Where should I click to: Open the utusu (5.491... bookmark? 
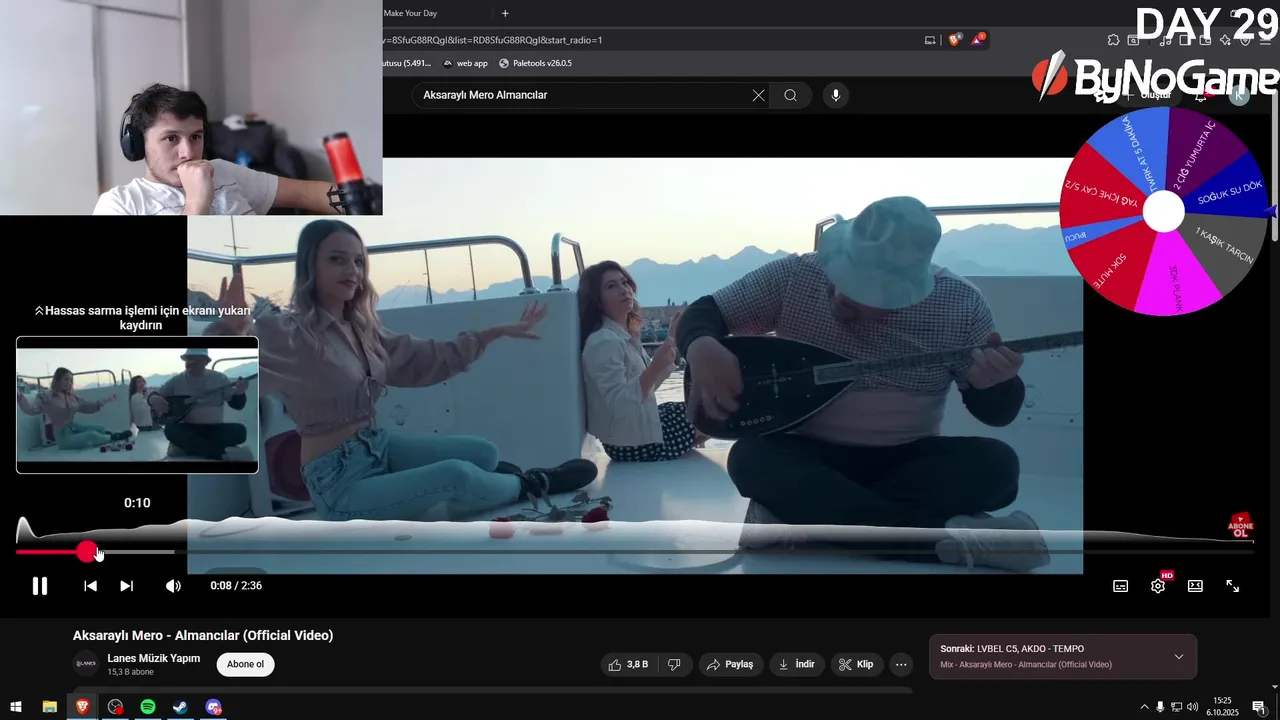407,63
